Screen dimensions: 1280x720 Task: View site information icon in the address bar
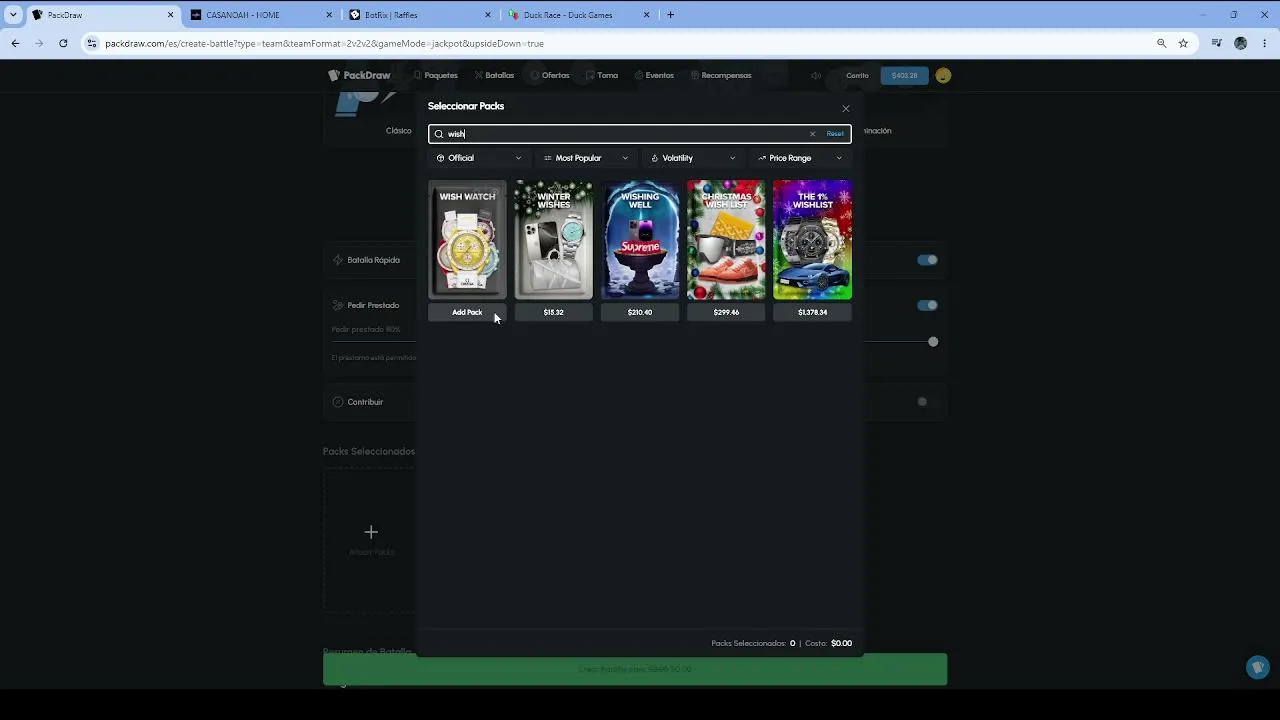92,44
